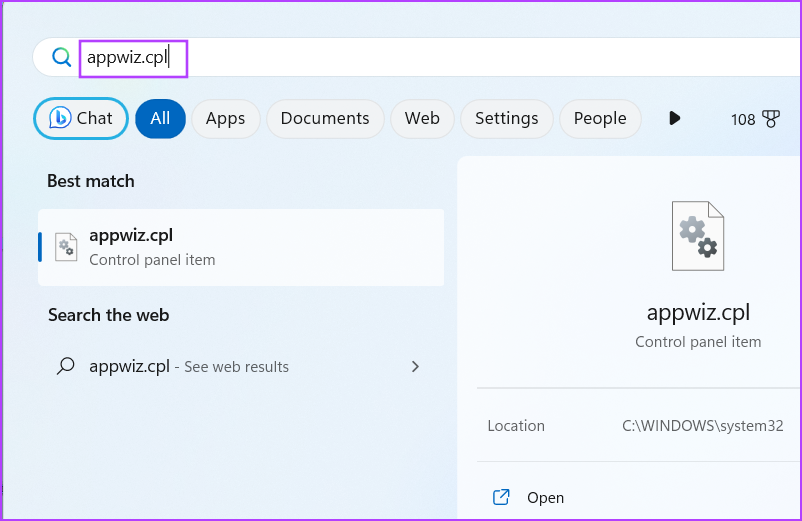Screen dimensions: 802x521
Task: Switch to the Apps filter tab
Action: 226,119
